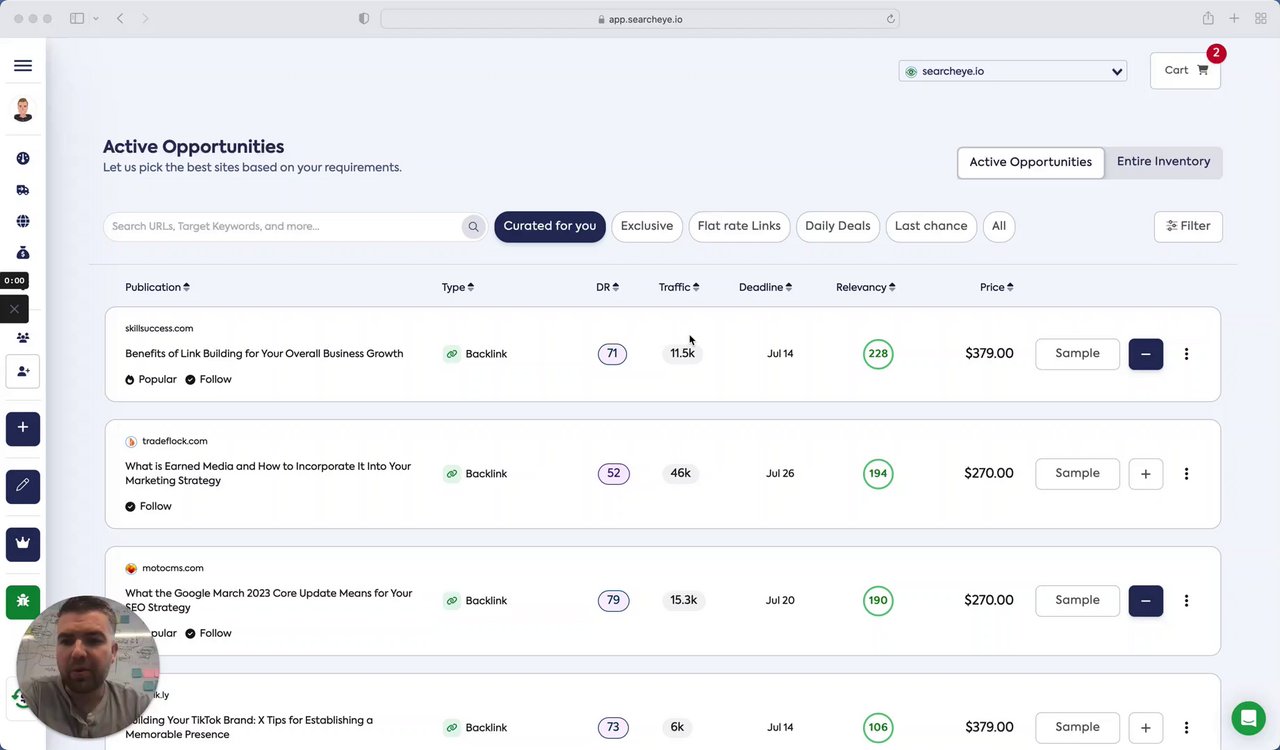View Sample for tradeflock.com listing
The height and width of the screenshot is (750, 1280).
pyautogui.click(x=1077, y=474)
